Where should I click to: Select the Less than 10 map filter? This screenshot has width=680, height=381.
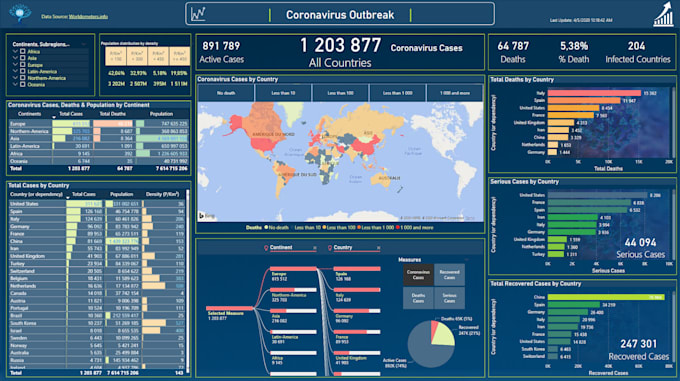[283, 93]
